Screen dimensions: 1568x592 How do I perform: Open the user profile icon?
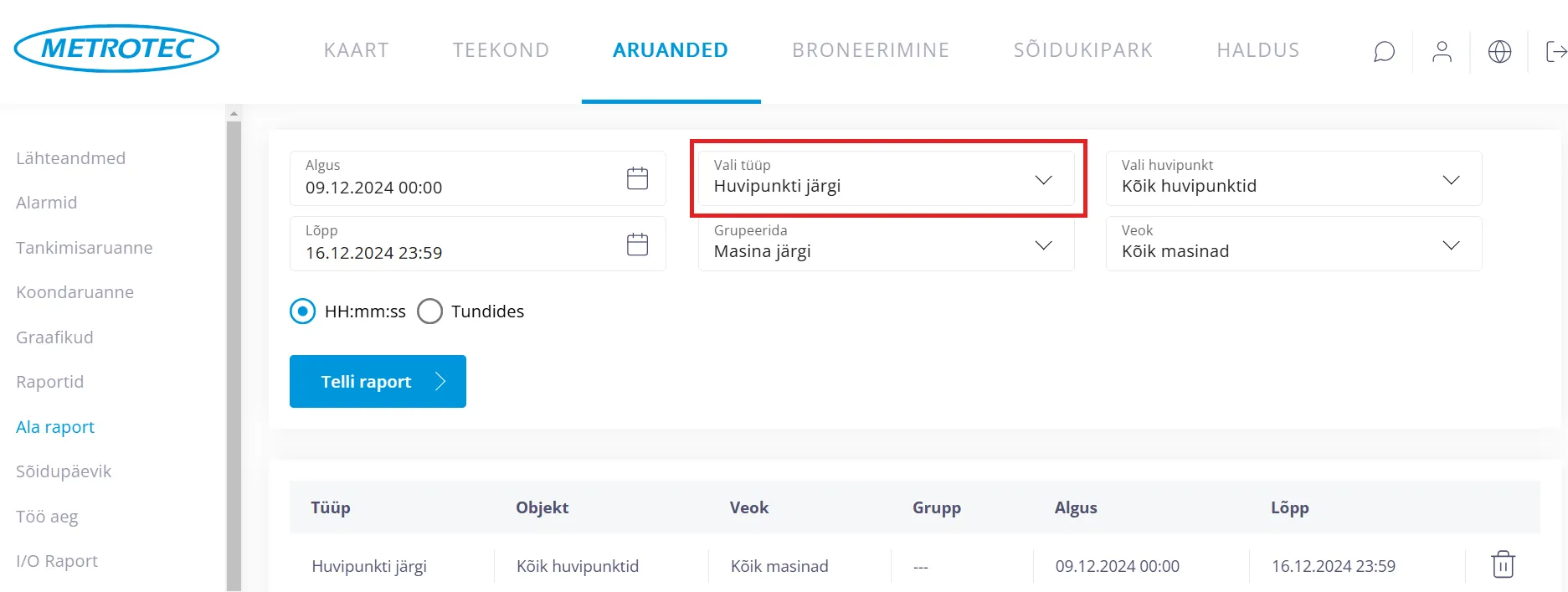point(1442,52)
